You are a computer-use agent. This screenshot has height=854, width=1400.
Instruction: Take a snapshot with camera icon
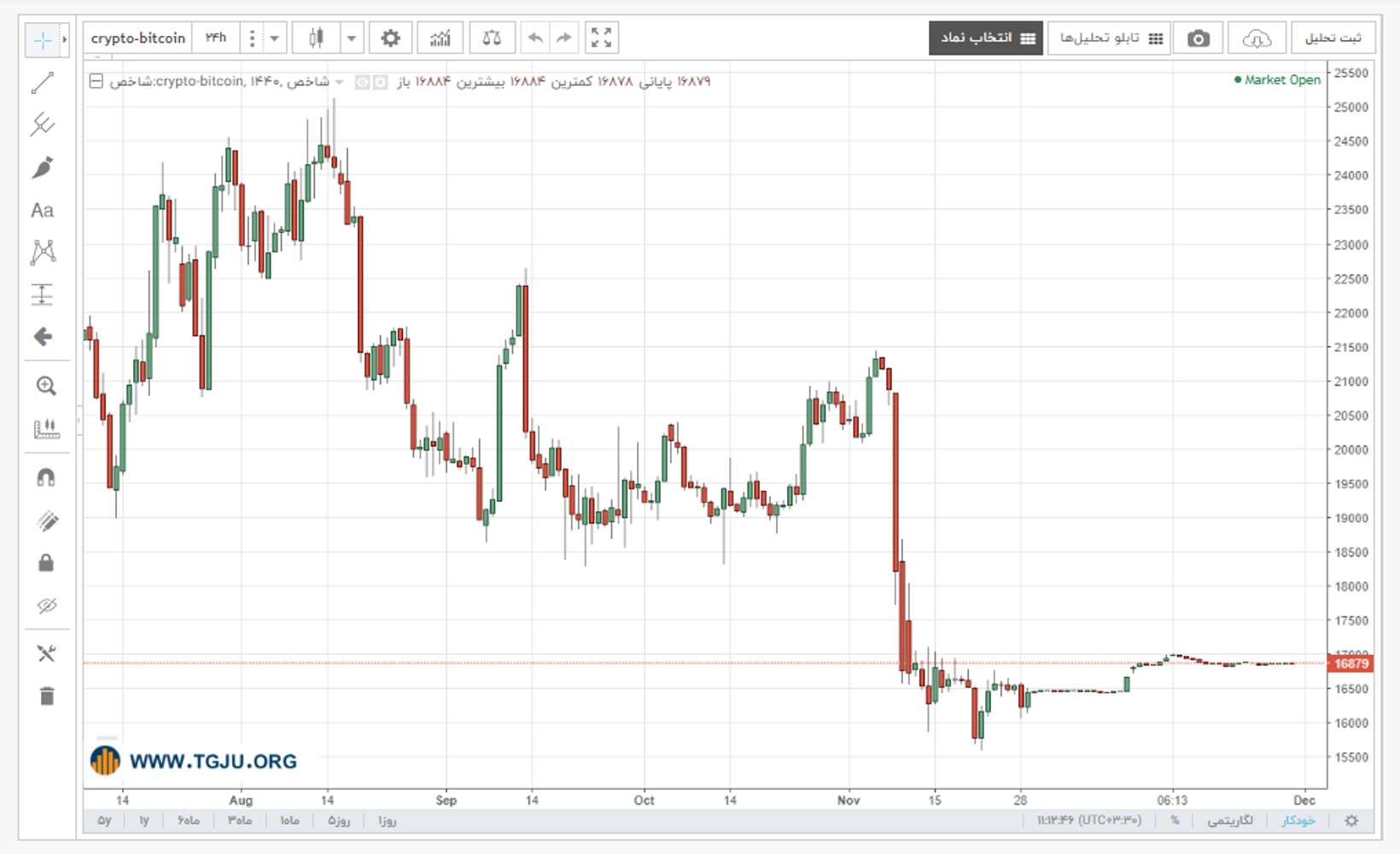pyautogui.click(x=1199, y=38)
